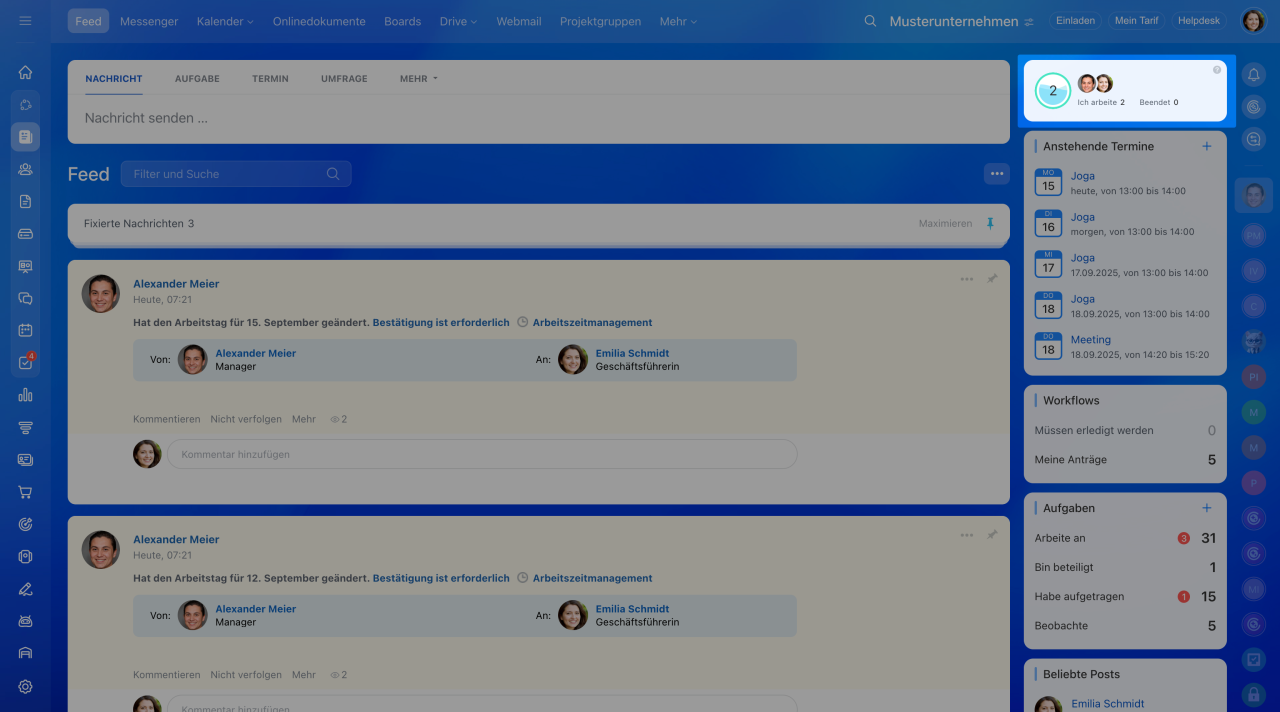Viewport: 1280px width, 712px height.
Task: Open the employees icon in the left sidebar
Action: coord(25,169)
